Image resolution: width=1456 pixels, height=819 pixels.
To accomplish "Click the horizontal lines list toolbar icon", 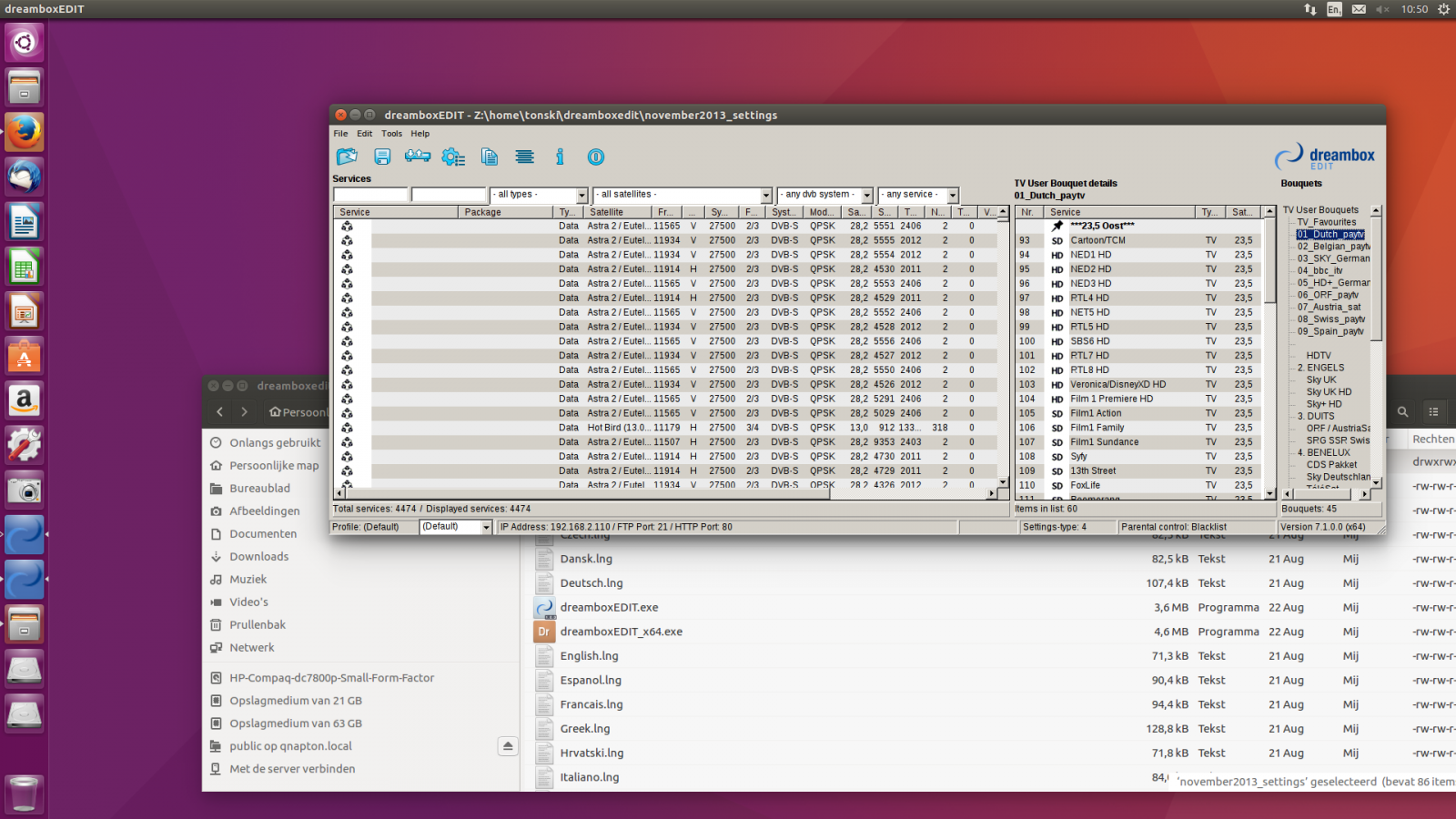I will click(x=524, y=157).
